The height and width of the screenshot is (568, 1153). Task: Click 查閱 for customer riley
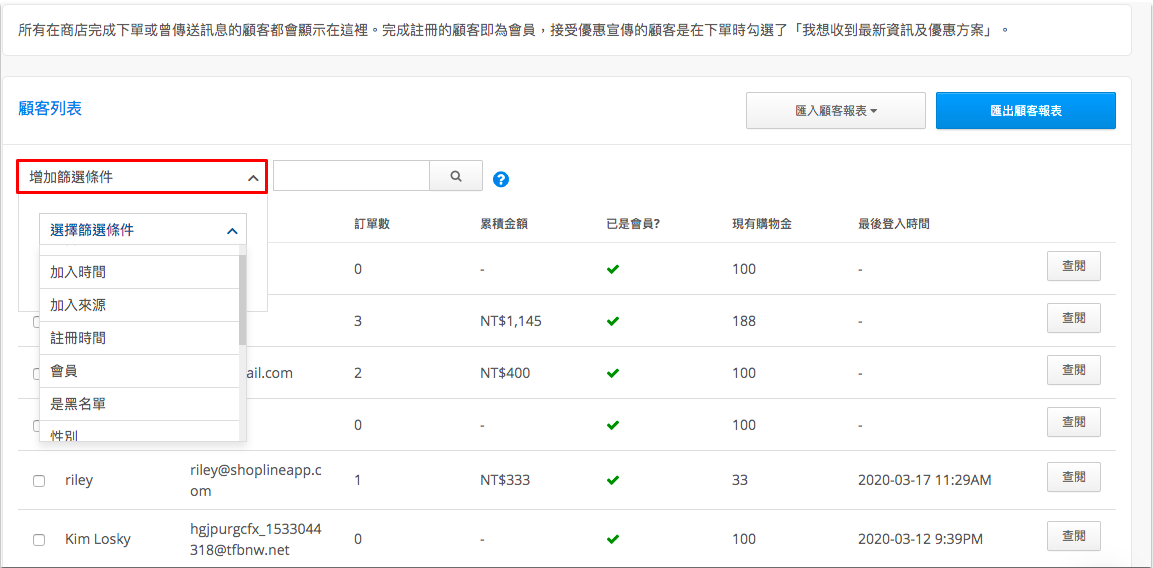tap(1074, 477)
